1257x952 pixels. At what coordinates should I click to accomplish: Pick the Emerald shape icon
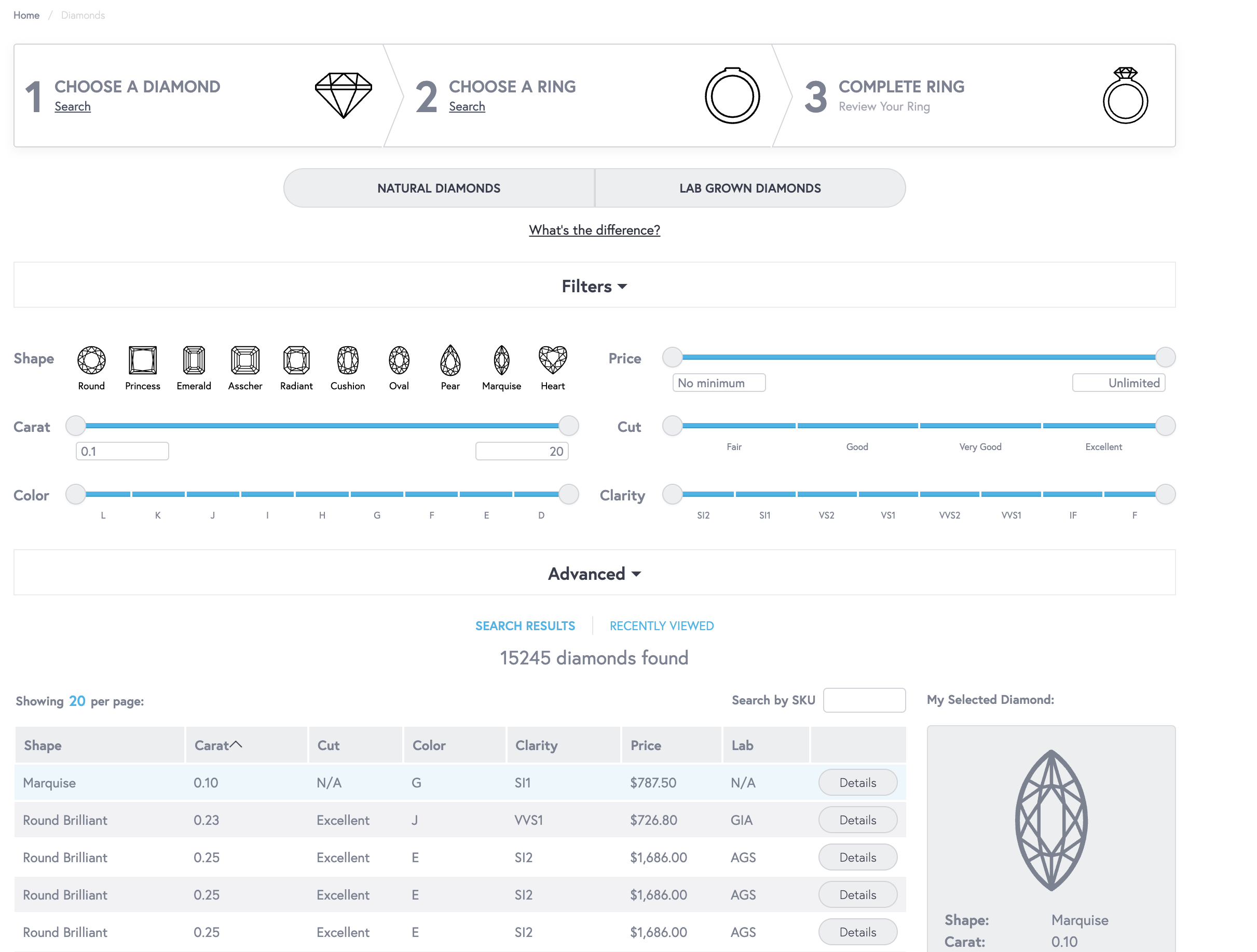coord(194,360)
